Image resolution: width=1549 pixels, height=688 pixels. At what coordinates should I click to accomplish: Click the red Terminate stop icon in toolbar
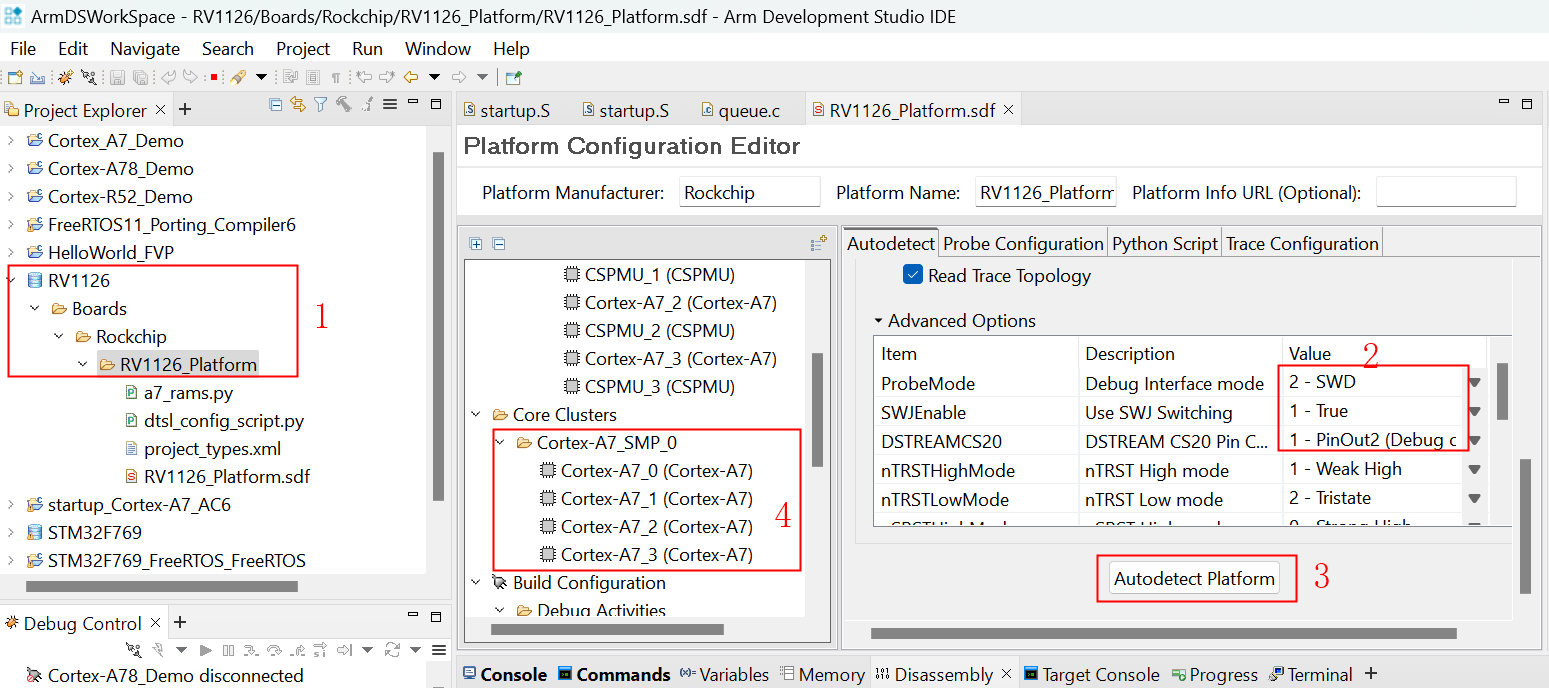[x=214, y=77]
